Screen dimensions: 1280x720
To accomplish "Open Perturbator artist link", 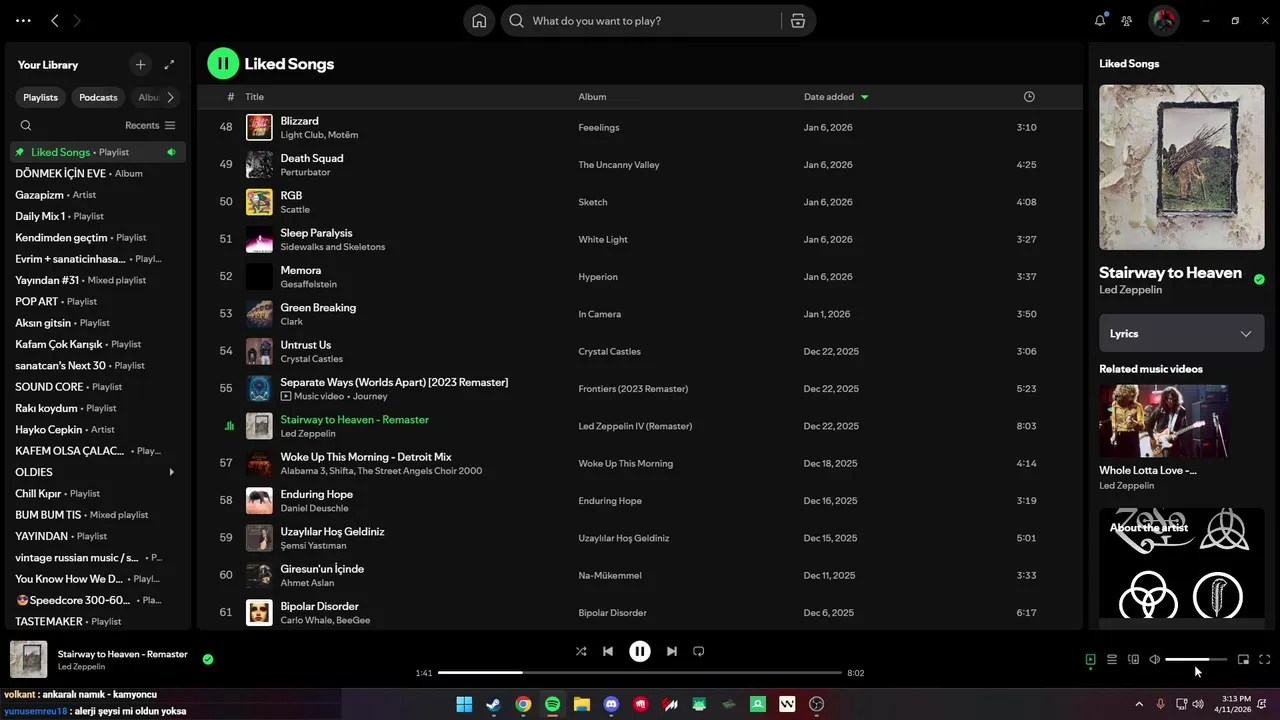I will point(305,172).
